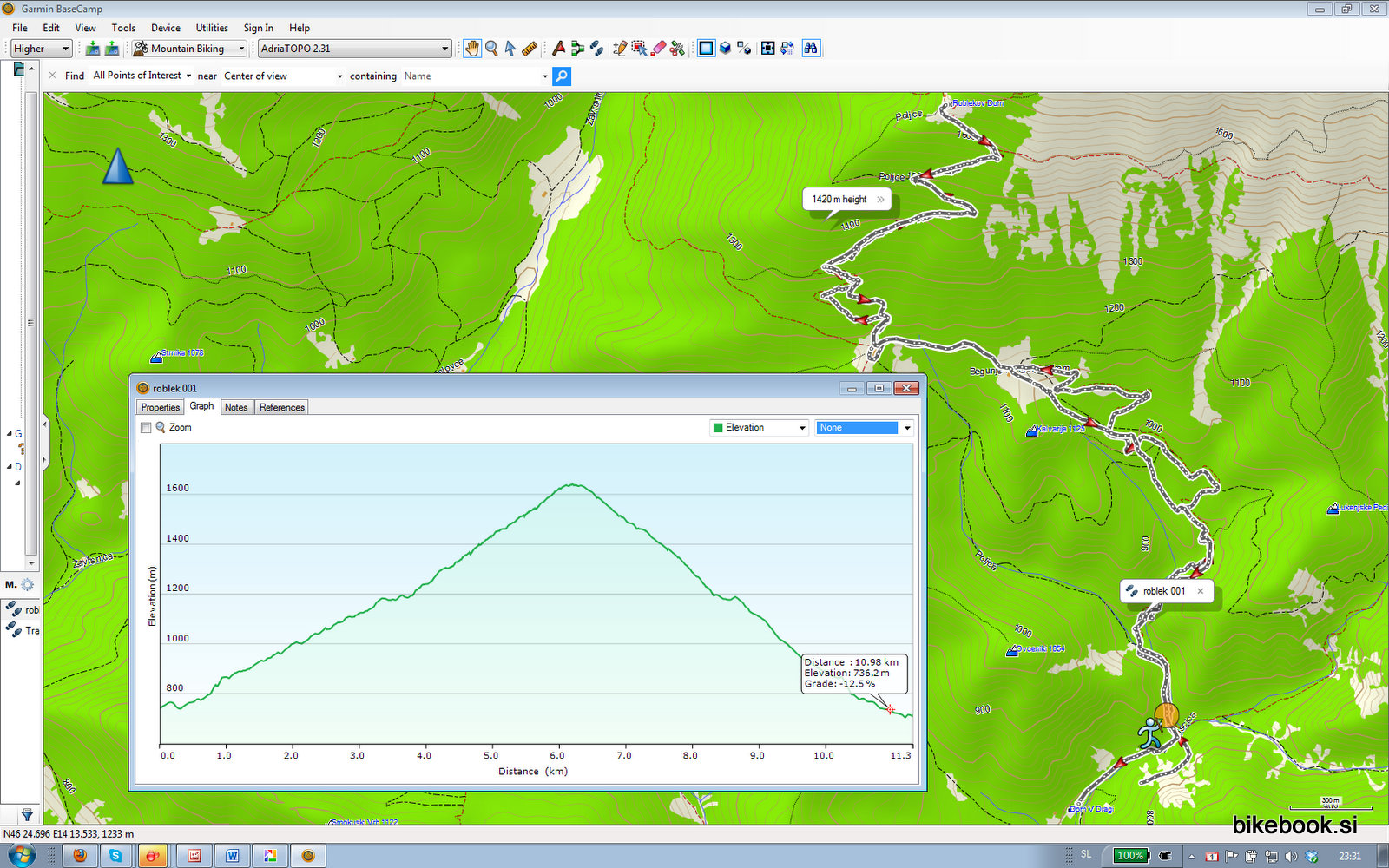The height and width of the screenshot is (868, 1389).
Task: Open the Sign In menu
Action: tap(258, 28)
